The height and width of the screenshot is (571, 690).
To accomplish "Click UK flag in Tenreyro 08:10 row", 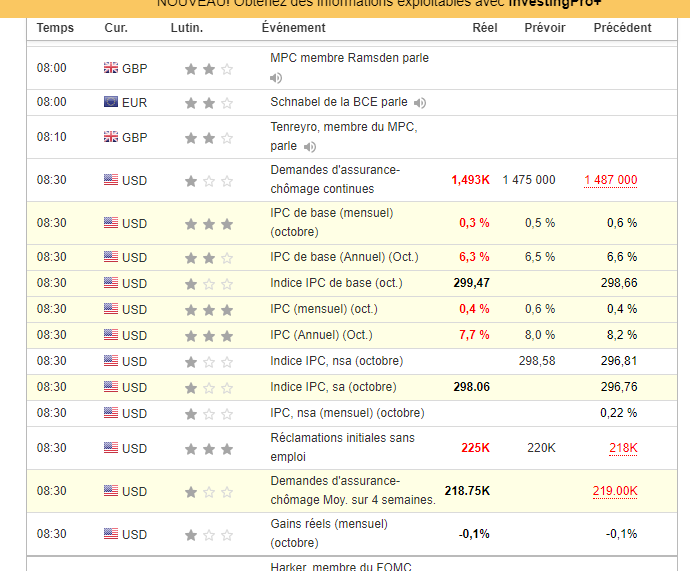I will click(111, 137).
